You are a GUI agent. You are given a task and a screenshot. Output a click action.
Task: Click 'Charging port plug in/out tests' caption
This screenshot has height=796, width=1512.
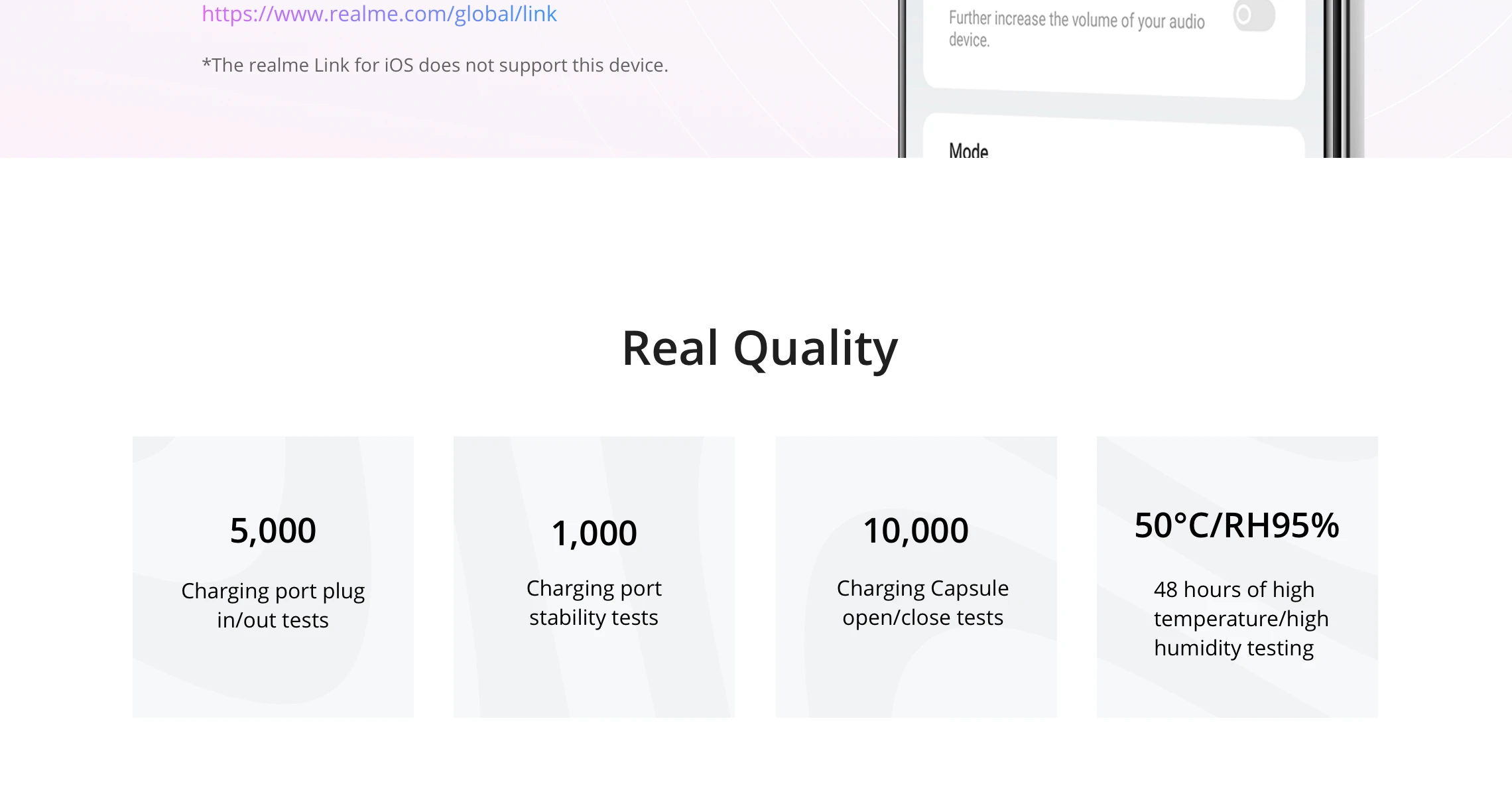pyautogui.click(x=273, y=605)
